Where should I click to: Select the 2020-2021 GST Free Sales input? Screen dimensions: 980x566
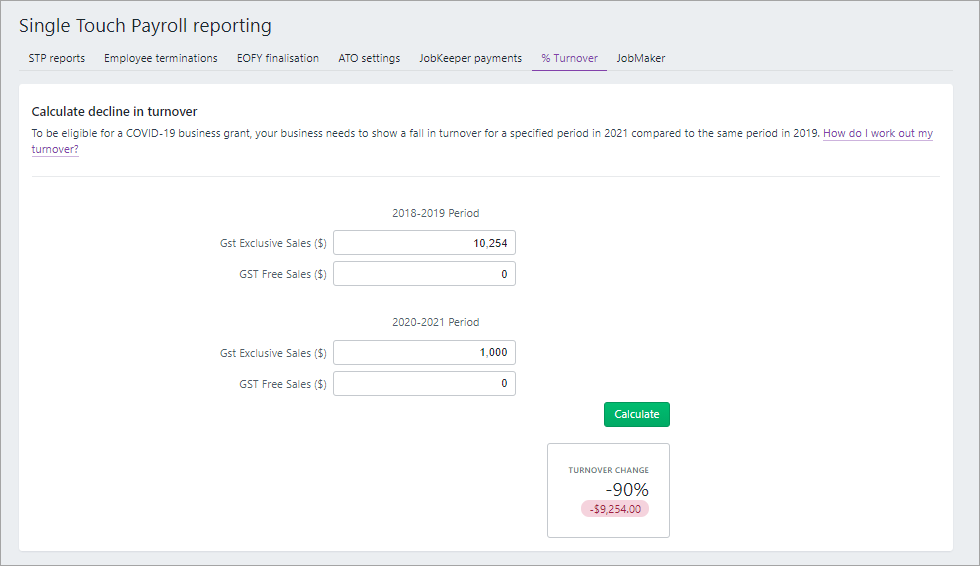[x=424, y=383]
